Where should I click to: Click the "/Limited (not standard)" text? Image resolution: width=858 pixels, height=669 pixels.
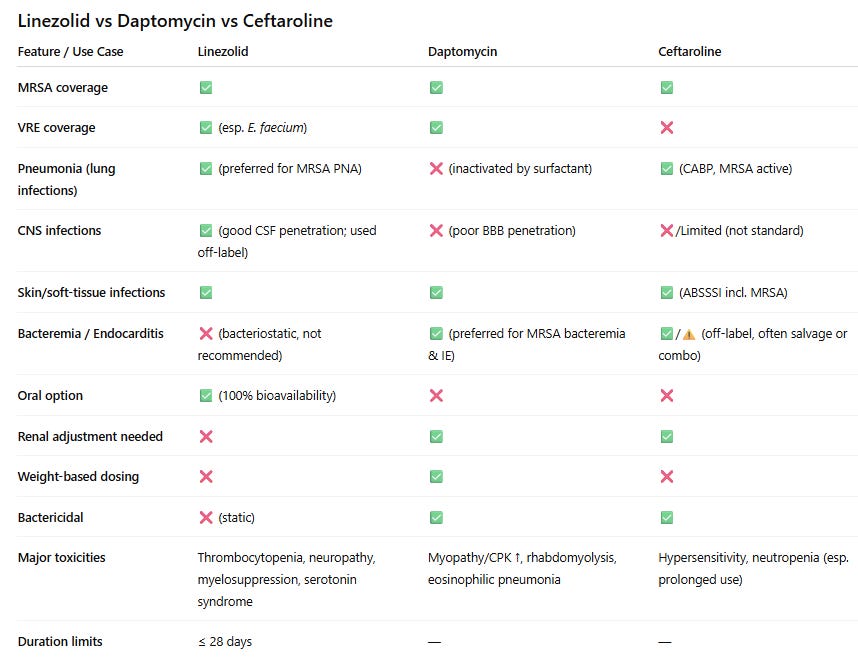click(739, 230)
